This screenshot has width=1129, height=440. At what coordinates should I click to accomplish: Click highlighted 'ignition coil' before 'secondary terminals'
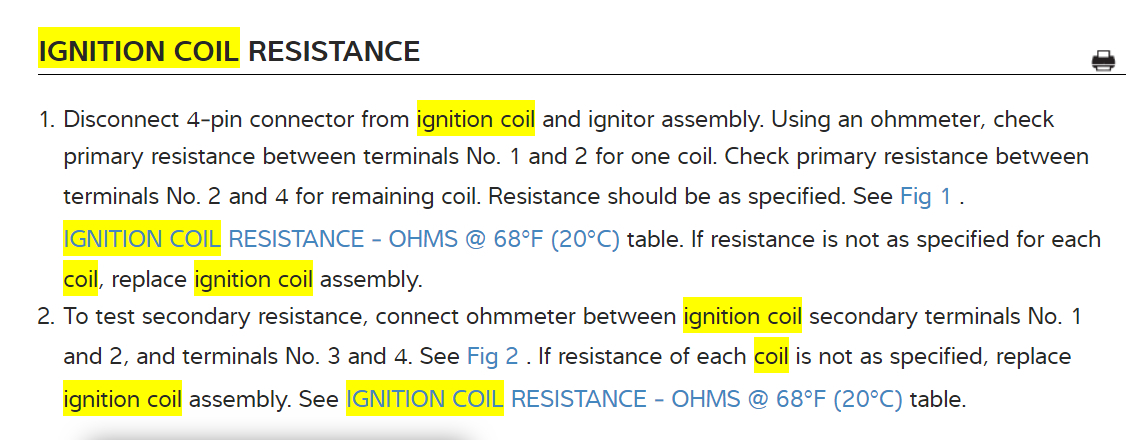click(742, 317)
